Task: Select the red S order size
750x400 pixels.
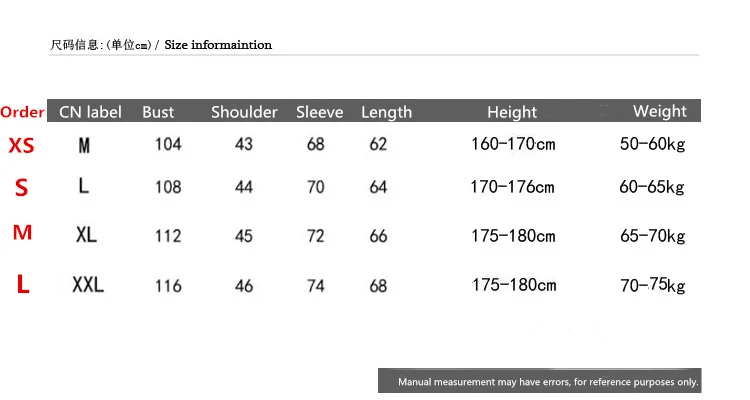Action: 22,187
